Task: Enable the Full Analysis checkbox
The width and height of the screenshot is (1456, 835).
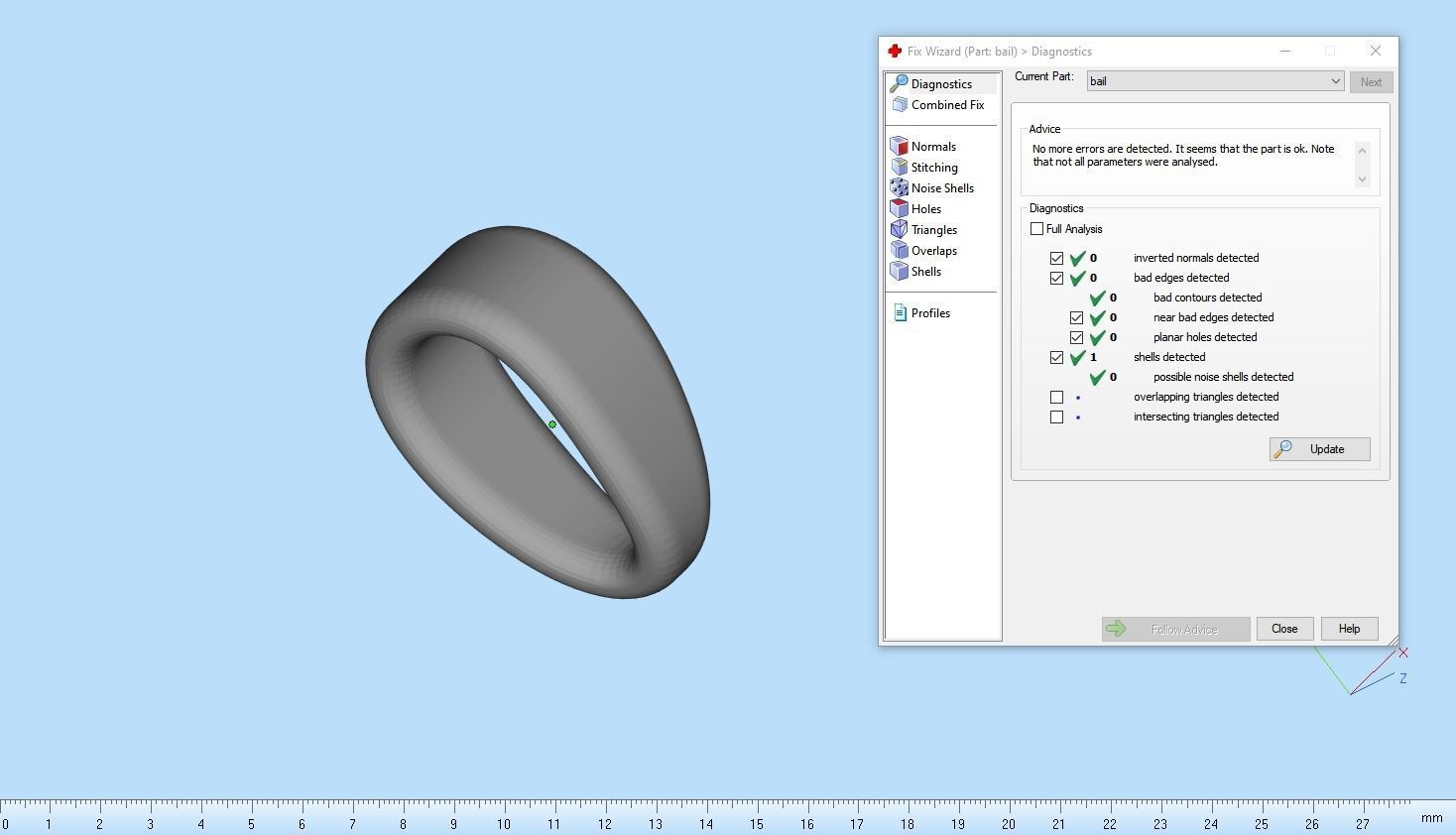Action: pyautogui.click(x=1037, y=229)
